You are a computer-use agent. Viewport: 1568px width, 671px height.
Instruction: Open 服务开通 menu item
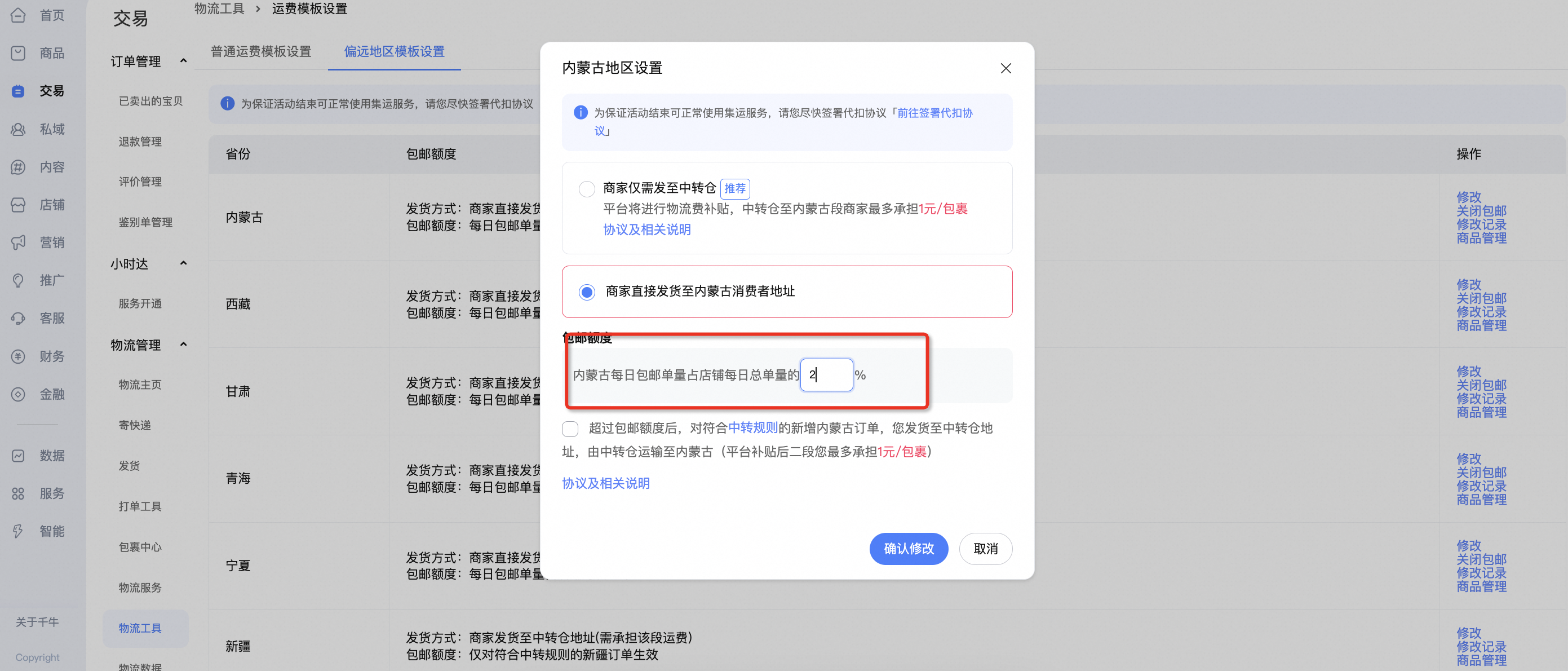pyautogui.click(x=140, y=303)
